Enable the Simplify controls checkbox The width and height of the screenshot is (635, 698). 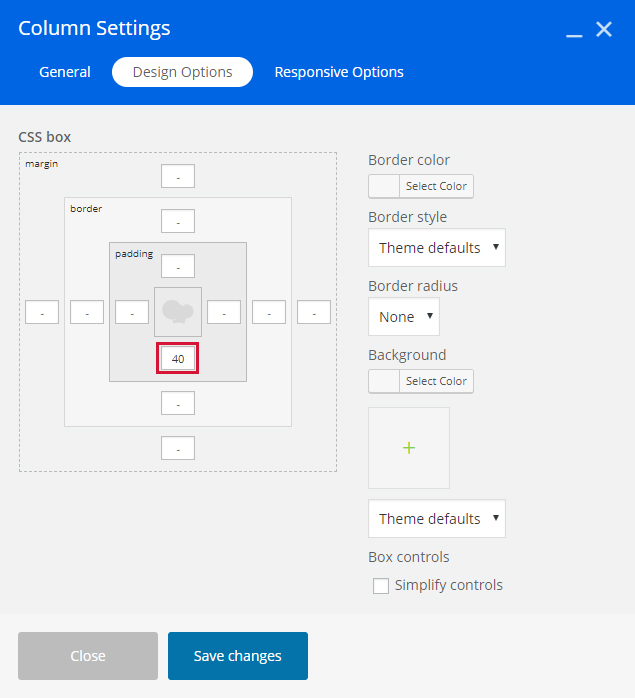point(381,586)
